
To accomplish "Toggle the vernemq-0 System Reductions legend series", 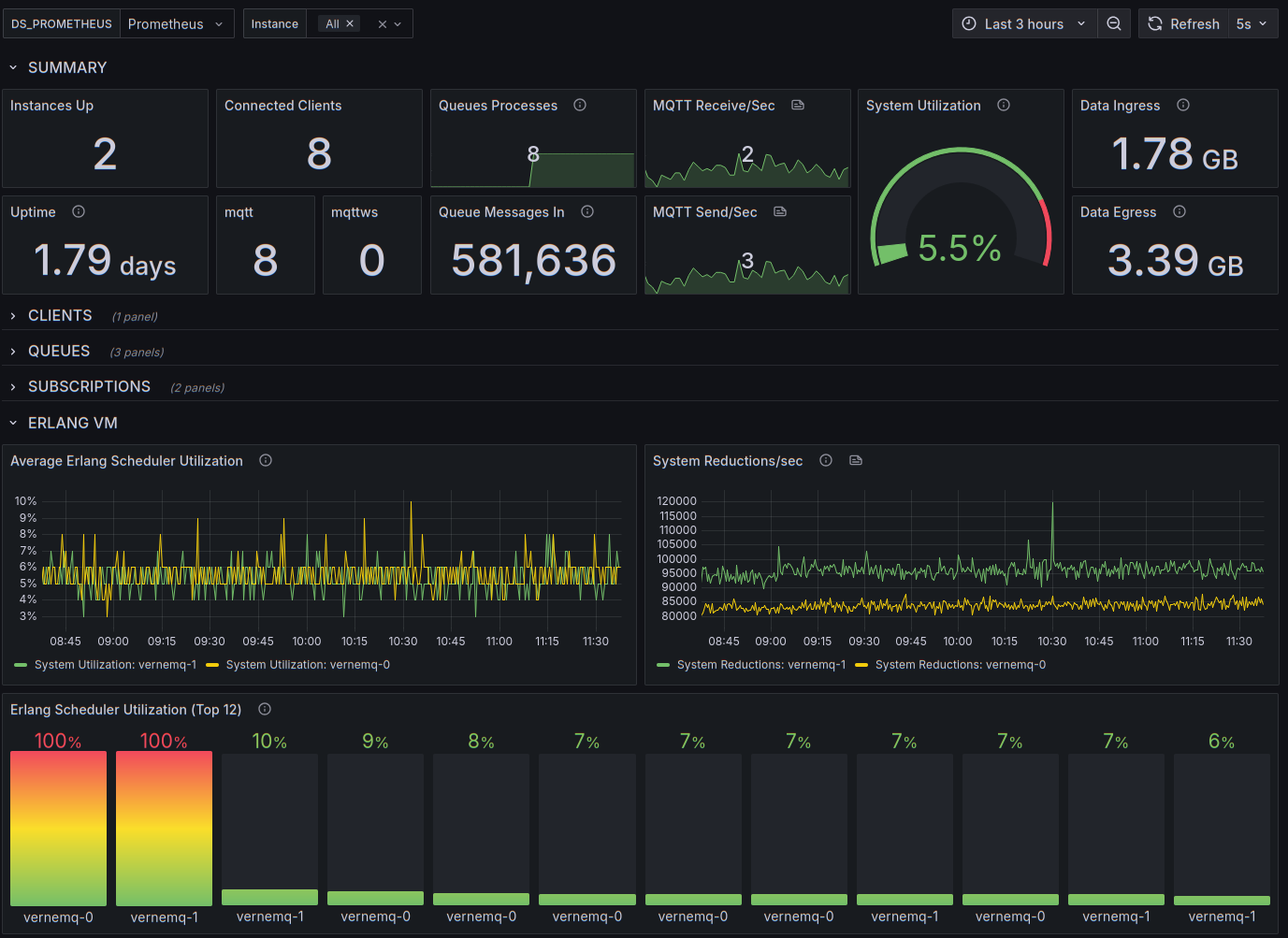I will [951, 665].
